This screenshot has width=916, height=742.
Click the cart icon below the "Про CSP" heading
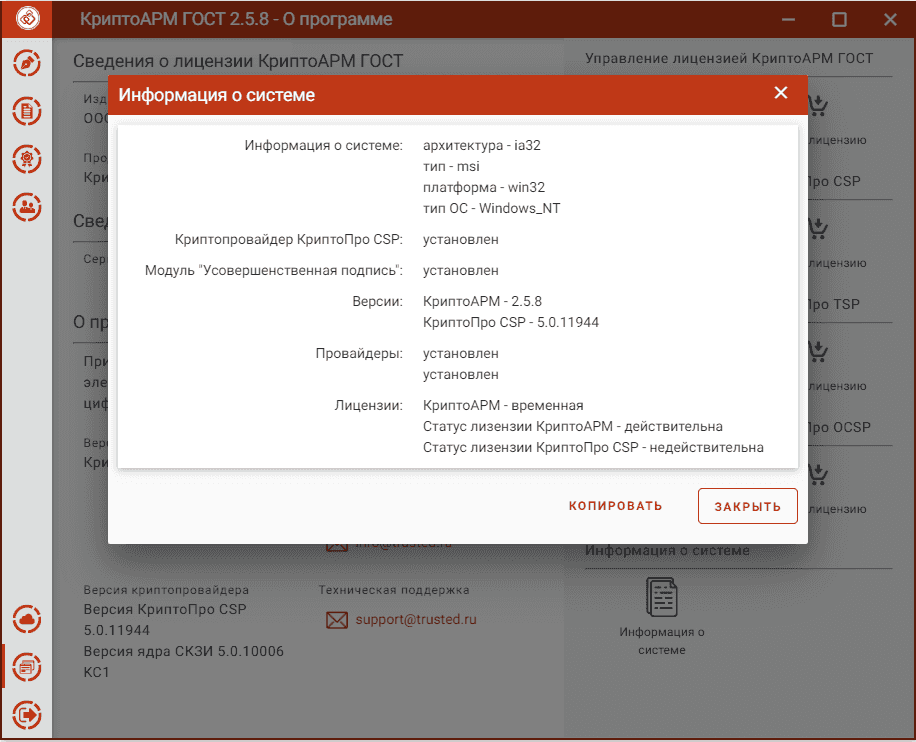pyautogui.click(x=818, y=228)
